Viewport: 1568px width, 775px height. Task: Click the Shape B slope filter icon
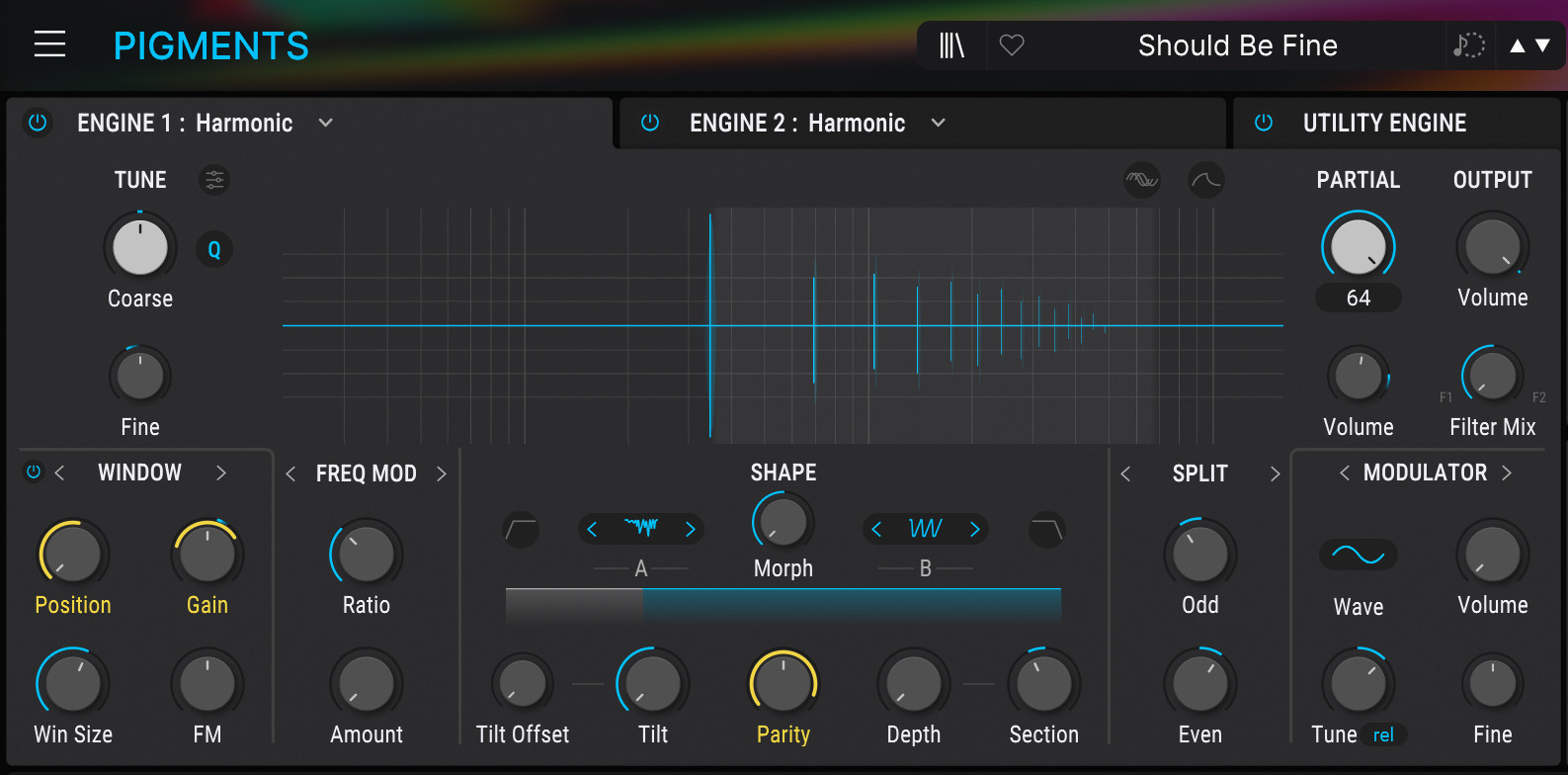(x=1046, y=530)
